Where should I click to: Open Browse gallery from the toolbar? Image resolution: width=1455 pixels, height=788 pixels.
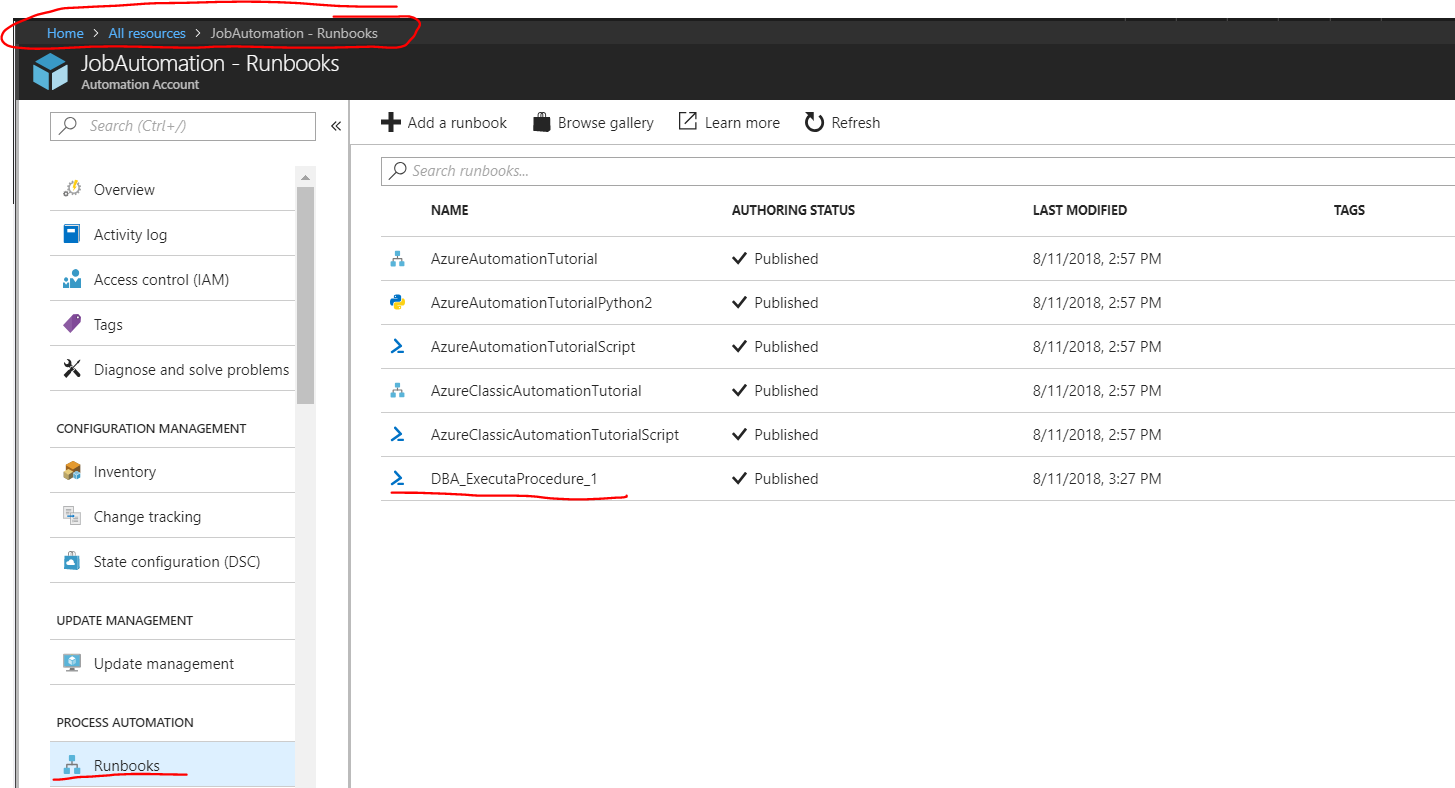click(593, 123)
